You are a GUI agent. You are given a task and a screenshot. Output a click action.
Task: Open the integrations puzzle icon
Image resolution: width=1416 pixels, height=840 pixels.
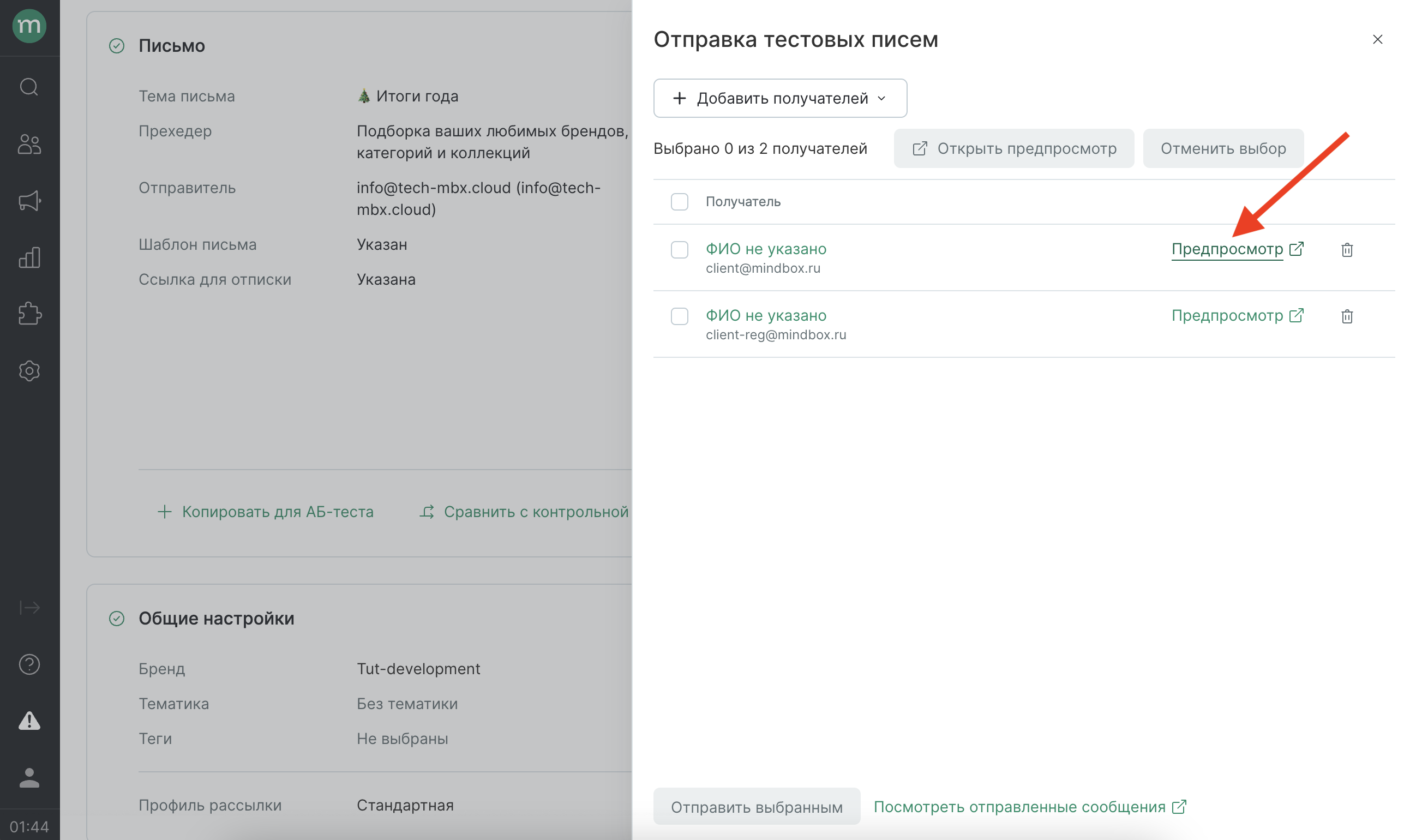point(29,314)
